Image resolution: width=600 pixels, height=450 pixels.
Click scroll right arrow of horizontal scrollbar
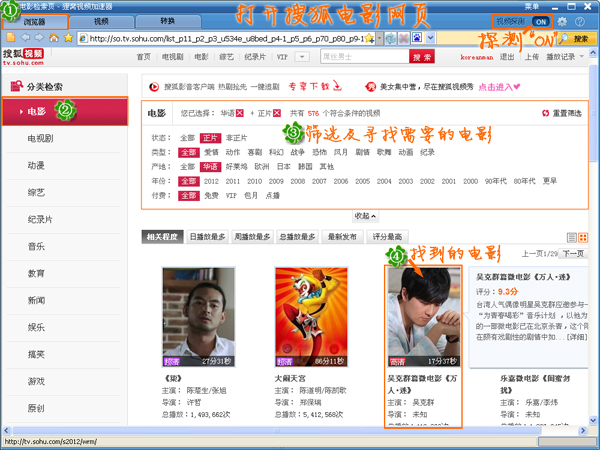[583, 430]
